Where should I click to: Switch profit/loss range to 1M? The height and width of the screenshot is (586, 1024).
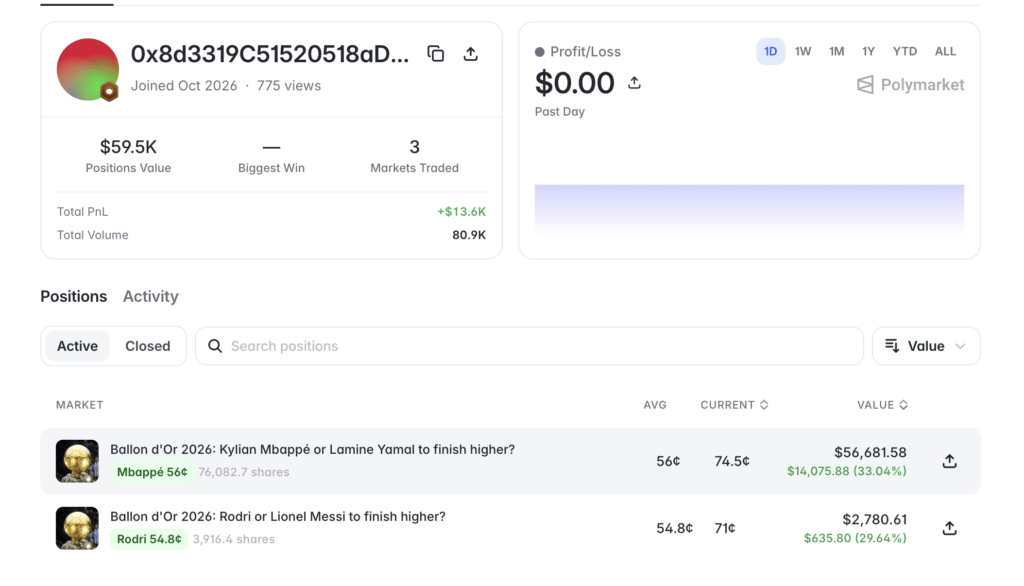[837, 52]
